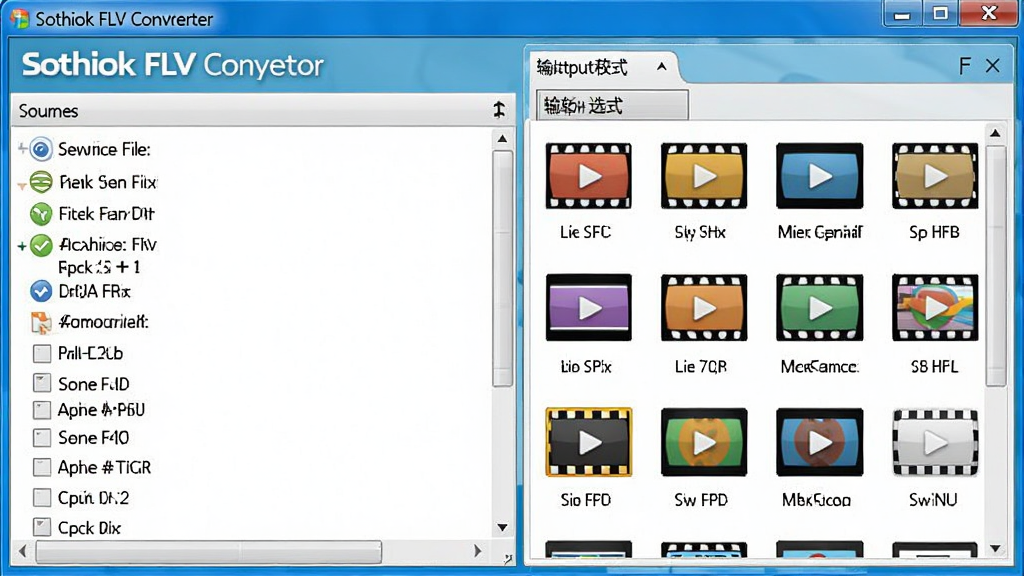Click the pin icon in Soumes header
Screen dimensions: 1024x576
tap(499, 110)
